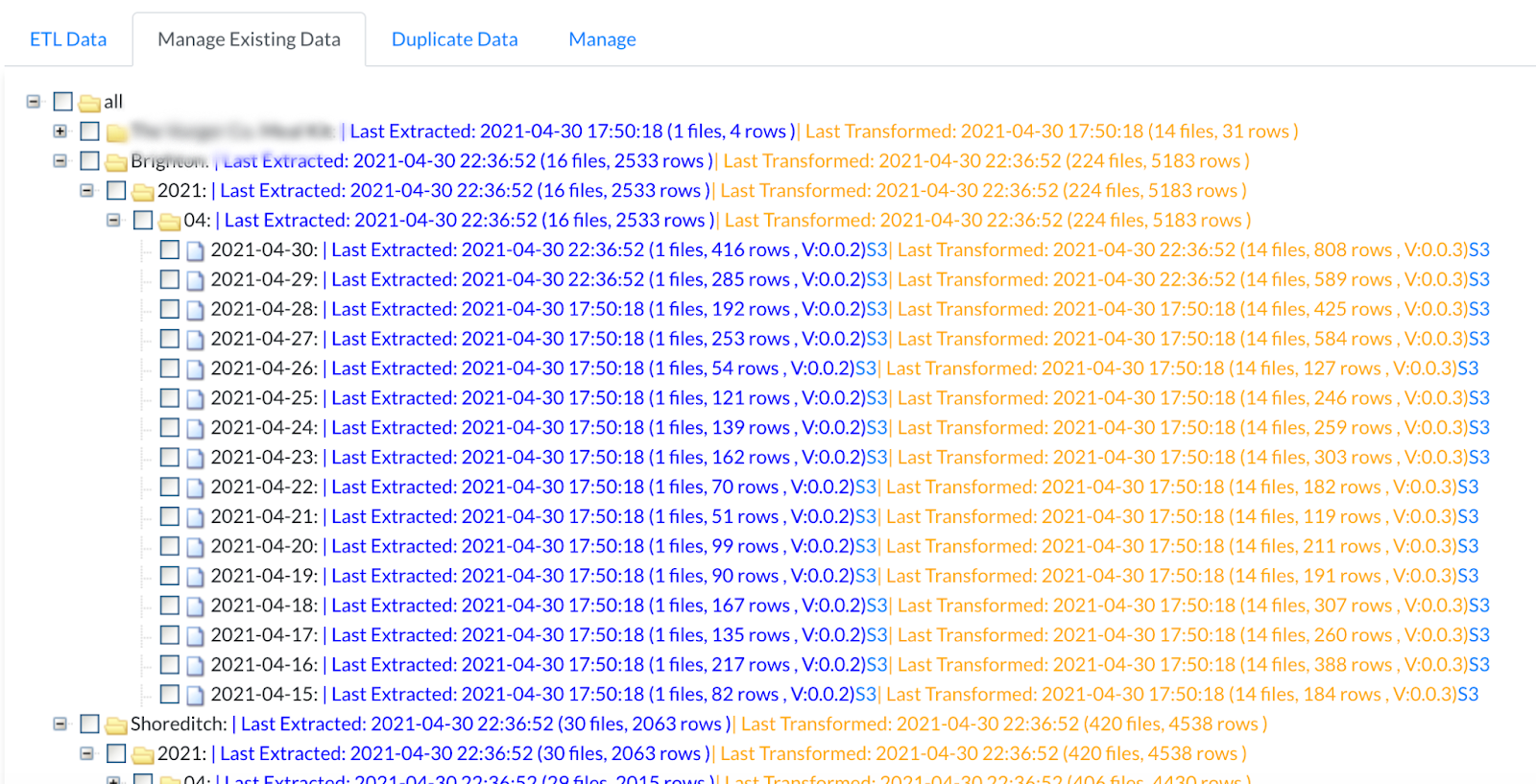
Task: Open the Manage tab
Action: coord(602,39)
